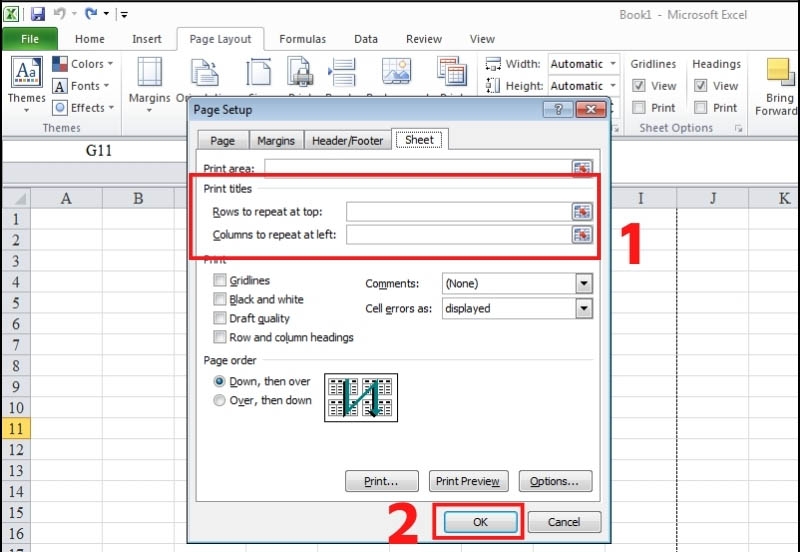Switch to the Home ribbon tab
The width and height of the screenshot is (800, 552).
(x=90, y=39)
